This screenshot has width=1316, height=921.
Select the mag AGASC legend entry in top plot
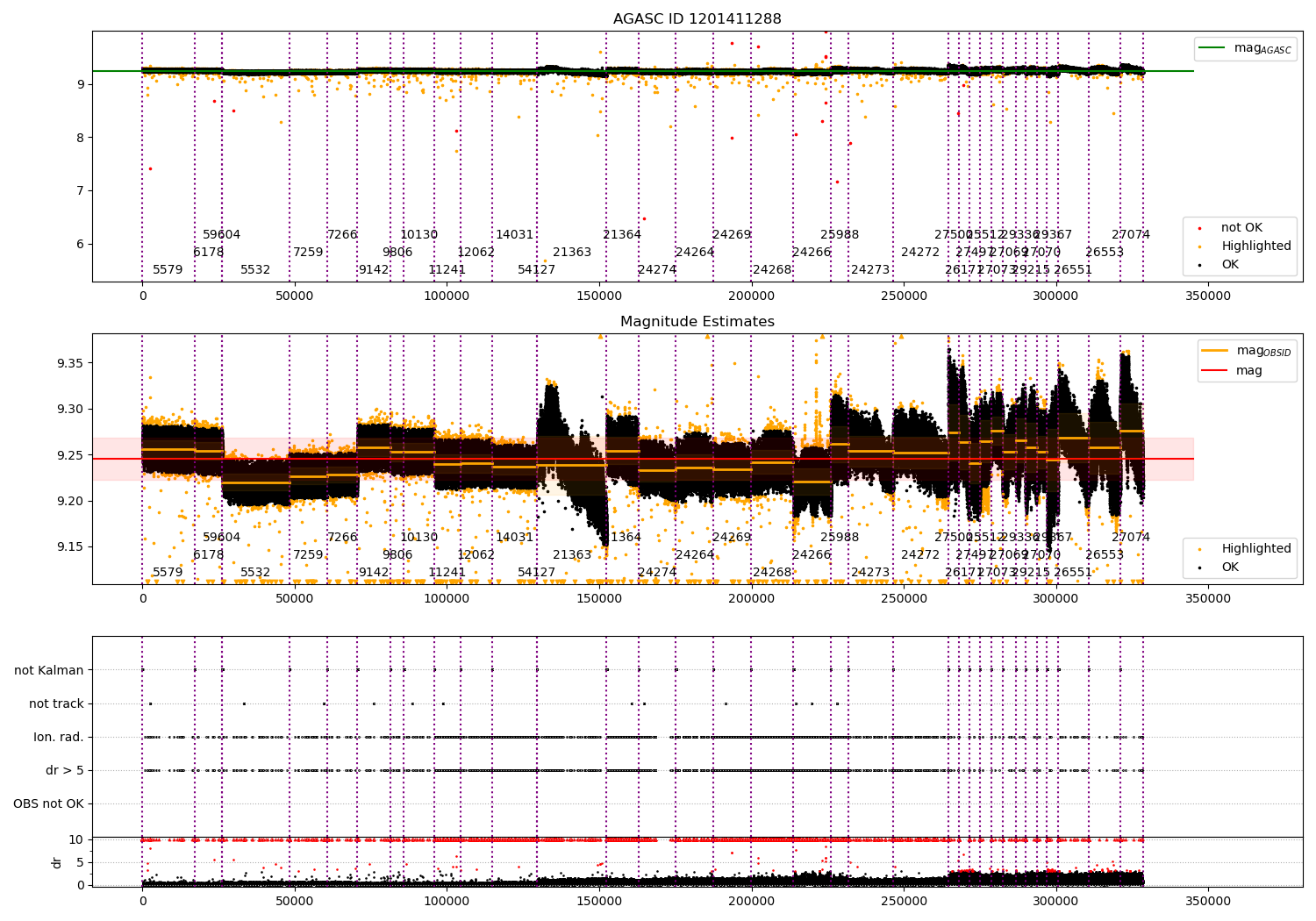(x=1246, y=48)
